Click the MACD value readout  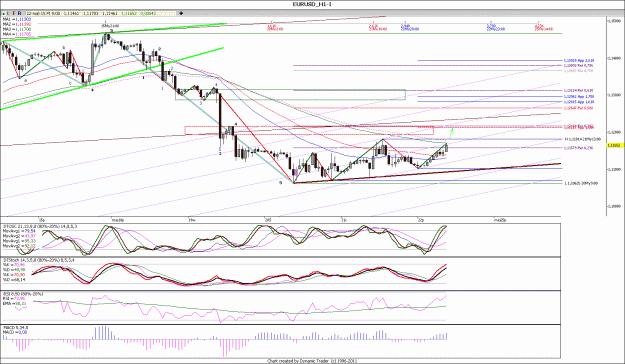coord(15,332)
